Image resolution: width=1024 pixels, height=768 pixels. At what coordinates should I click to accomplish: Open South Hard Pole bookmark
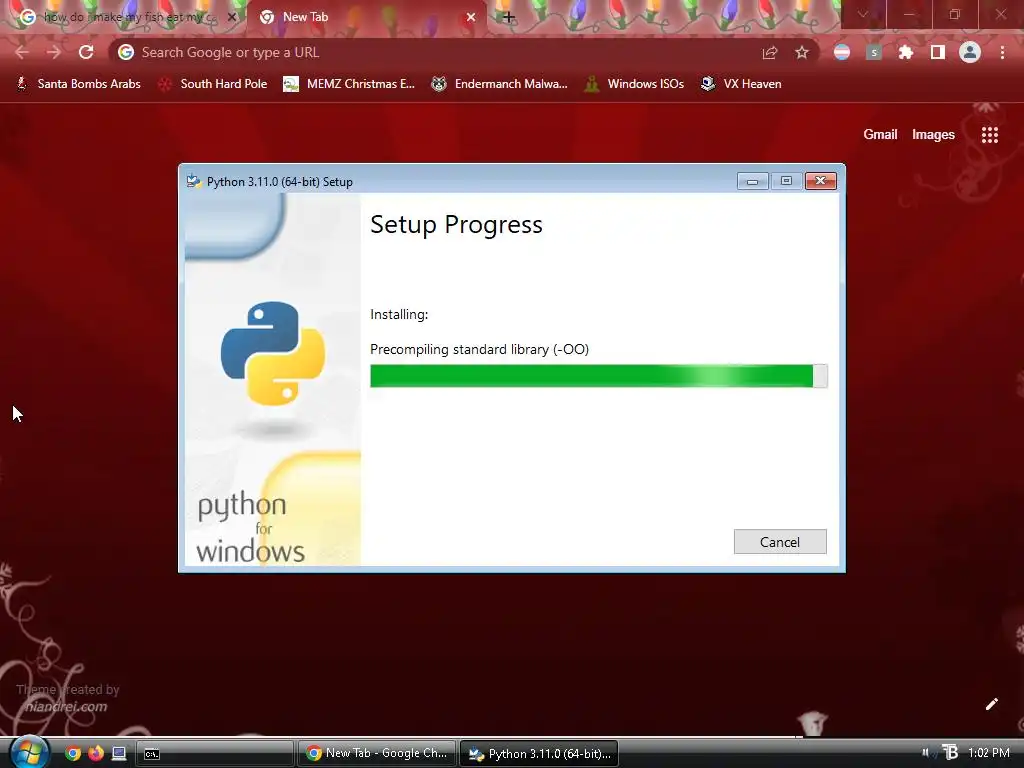(x=213, y=84)
